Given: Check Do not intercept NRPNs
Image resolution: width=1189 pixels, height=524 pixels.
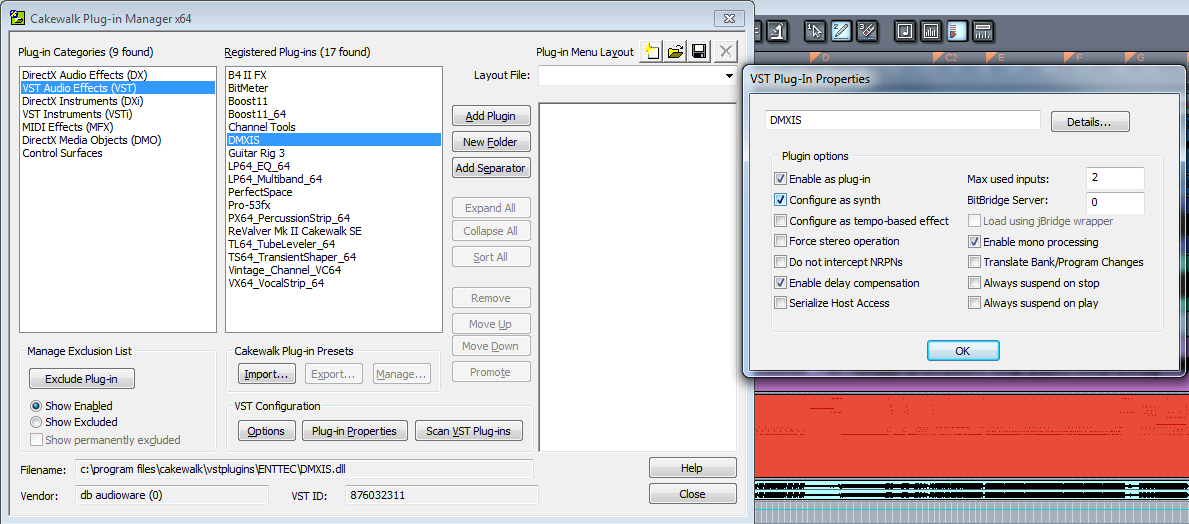Looking at the screenshot, I should 780,262.
